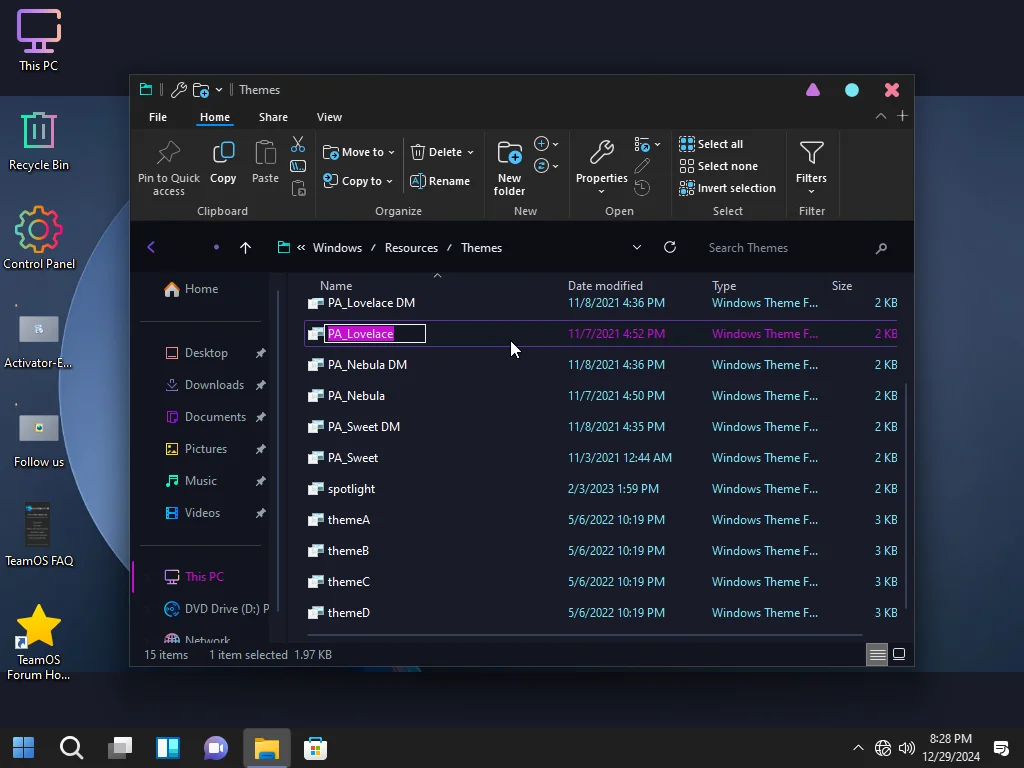
Task: Click the plus icon at ribbon's right edge
Action: [x=903, y=116]
